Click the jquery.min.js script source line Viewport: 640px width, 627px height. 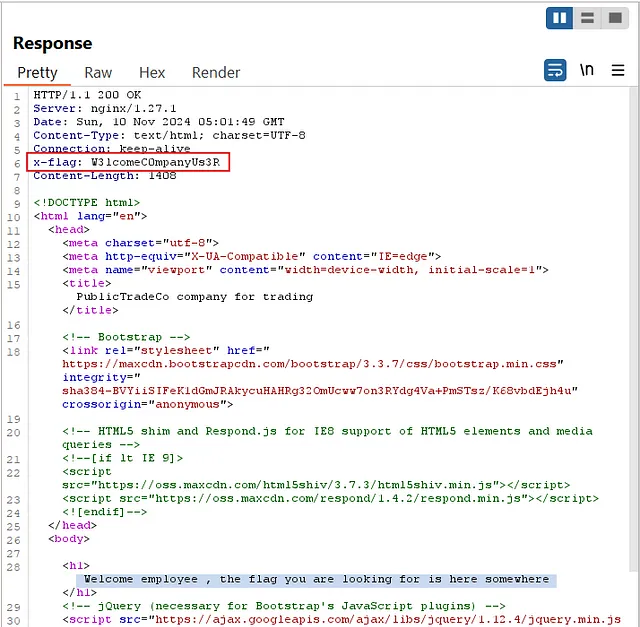[342, 619]
